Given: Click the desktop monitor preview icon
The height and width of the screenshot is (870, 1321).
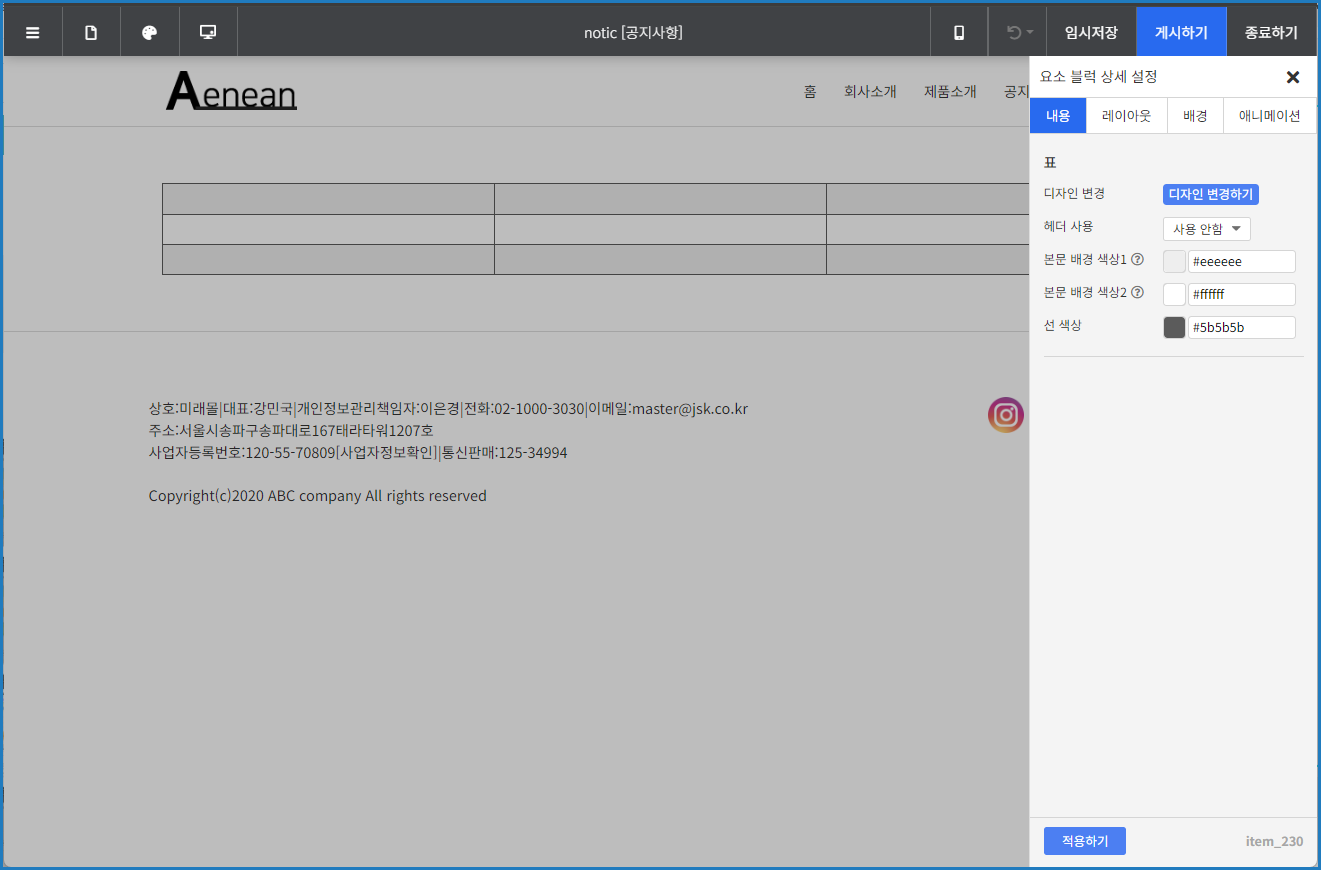Looking at the screenshot, I should point(208,32).
